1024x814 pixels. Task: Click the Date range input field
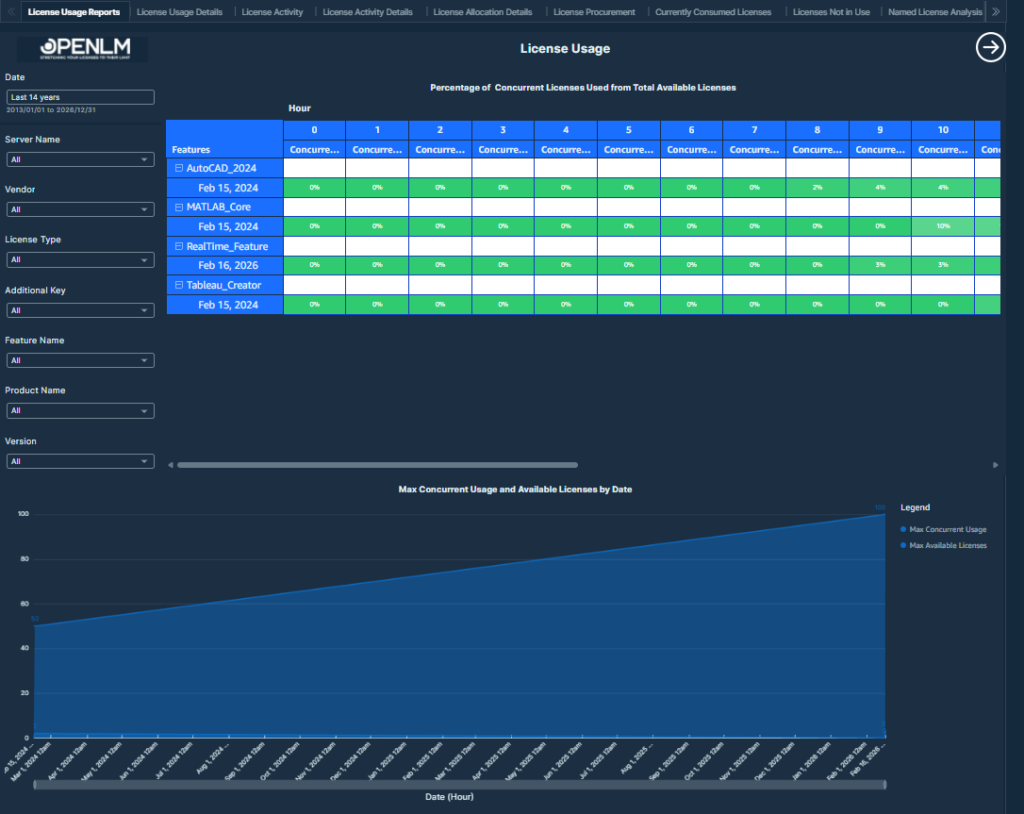point(80,97)
